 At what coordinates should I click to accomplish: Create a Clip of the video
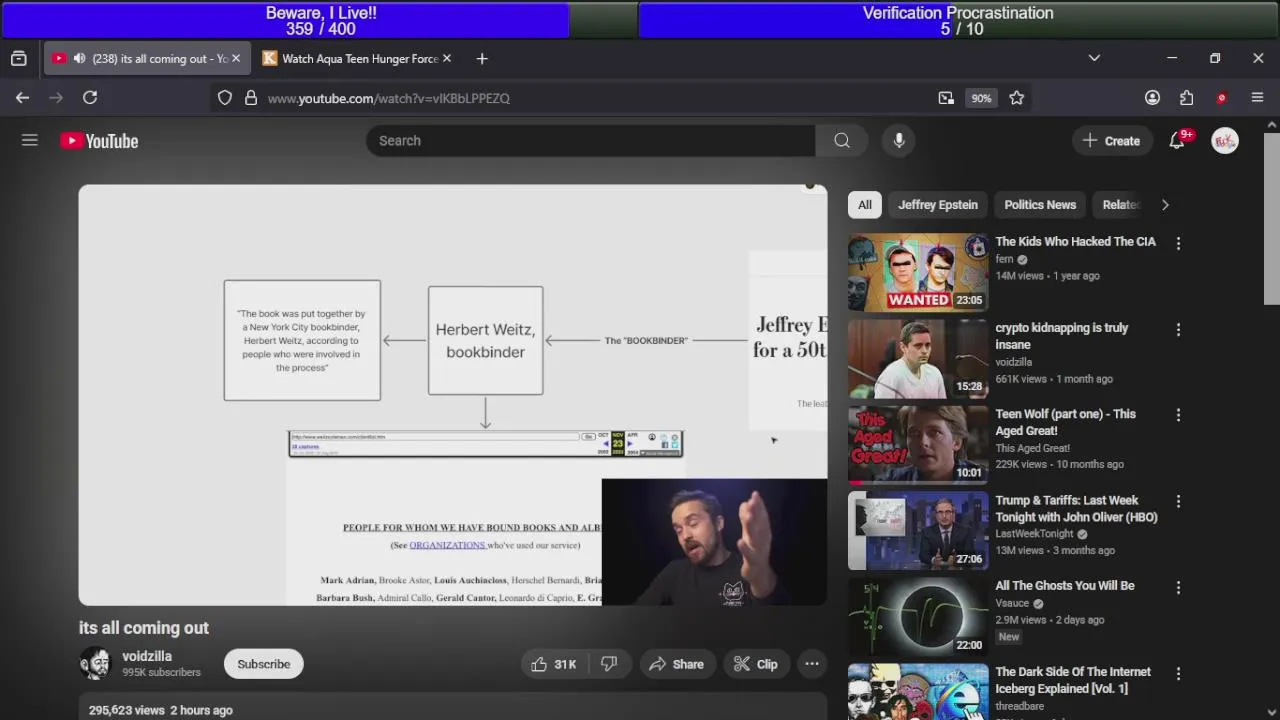click(x=755, y=664)
